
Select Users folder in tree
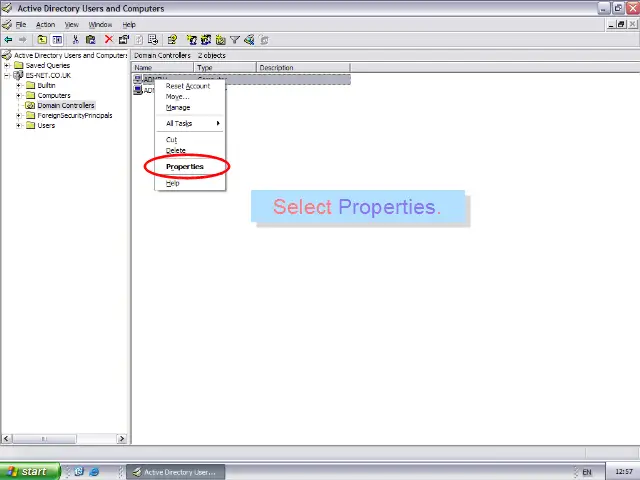tap(46, 125)
